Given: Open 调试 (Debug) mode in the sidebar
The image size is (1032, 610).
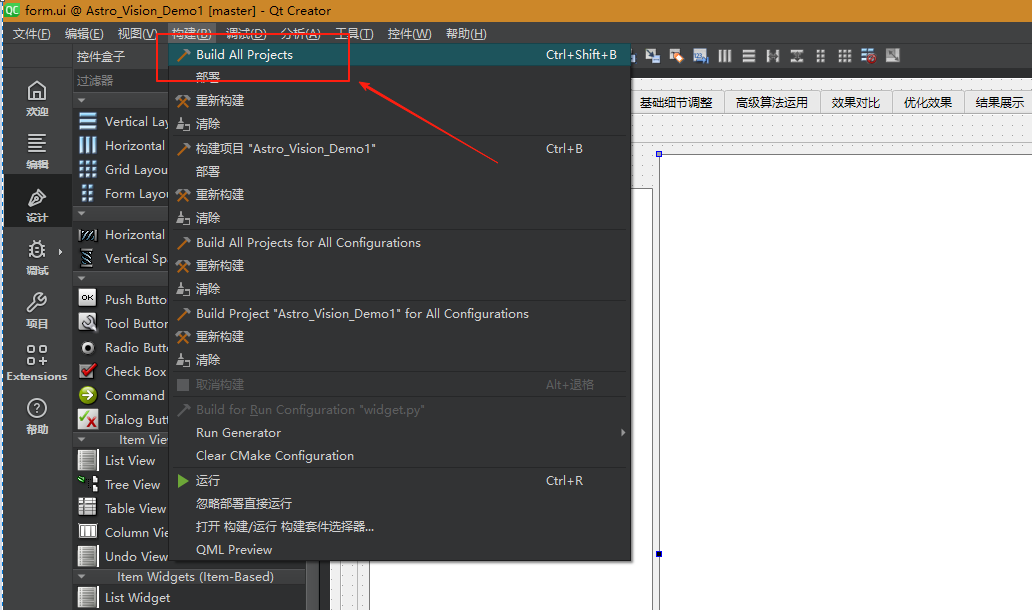Looking at the screenshot, I should [37, 257].
